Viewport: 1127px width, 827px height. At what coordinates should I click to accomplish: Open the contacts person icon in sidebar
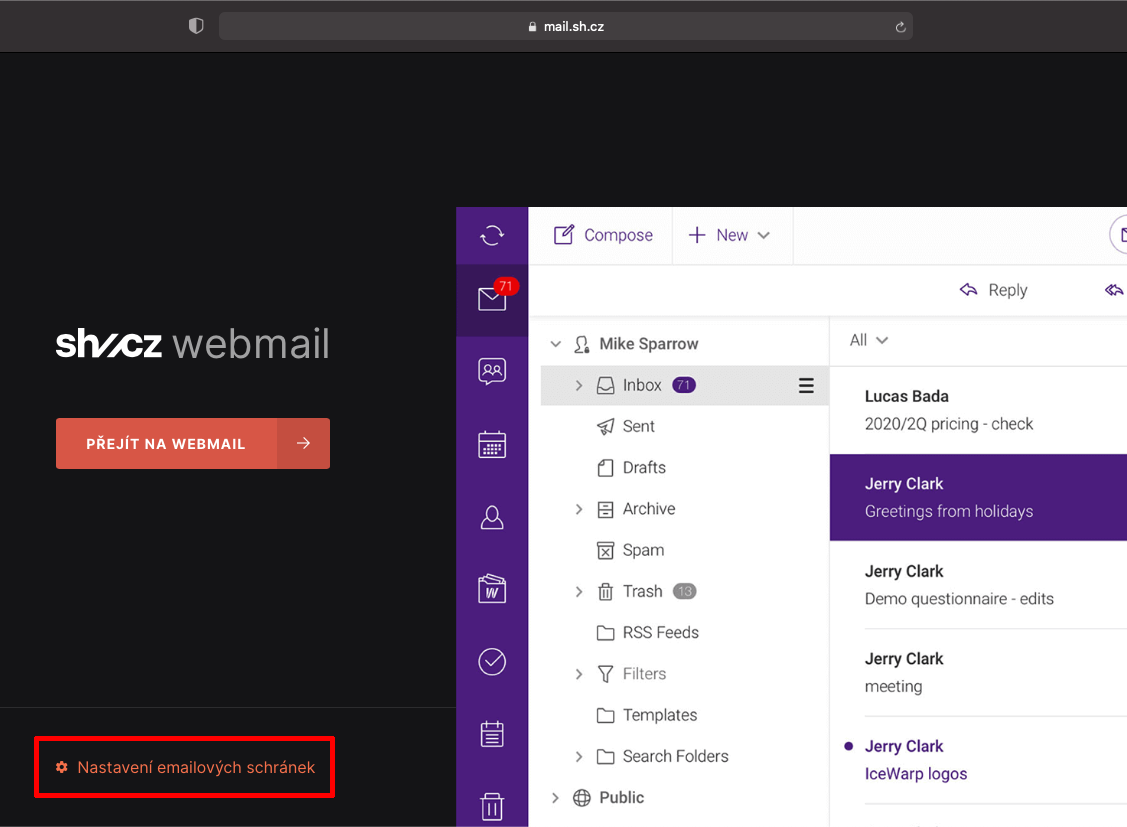coord(492,517)
